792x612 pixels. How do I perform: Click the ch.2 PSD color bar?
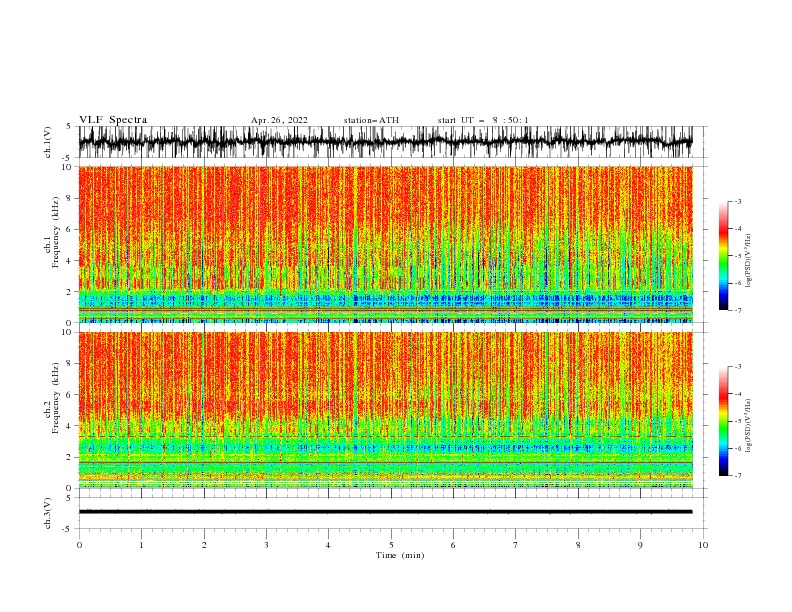[723, 421]
